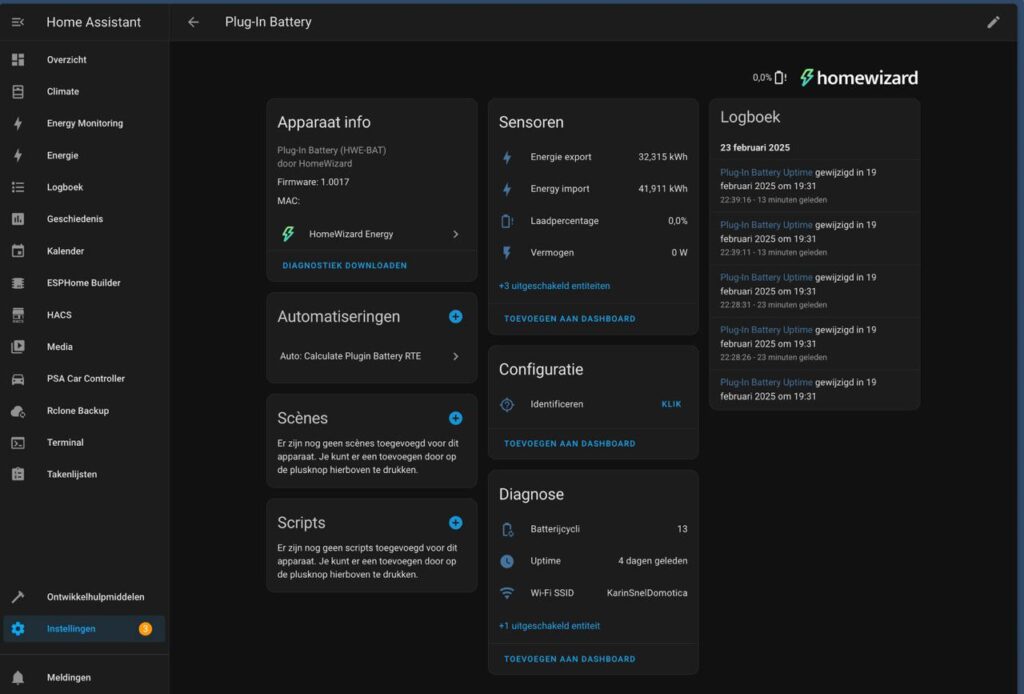The width and height of the screenshot is (1024, 694).
Task: Open Terminal console icon
Action: click(x=18, y=443)
